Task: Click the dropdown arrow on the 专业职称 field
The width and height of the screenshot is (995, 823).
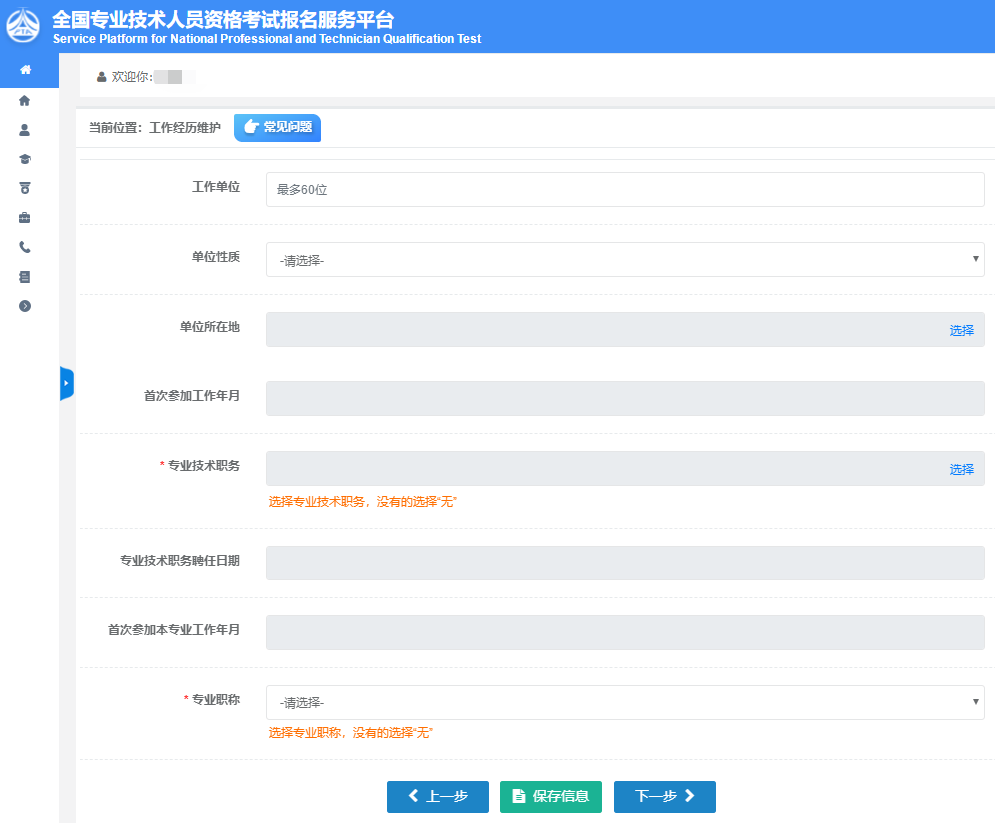Action: coord(976,701)
